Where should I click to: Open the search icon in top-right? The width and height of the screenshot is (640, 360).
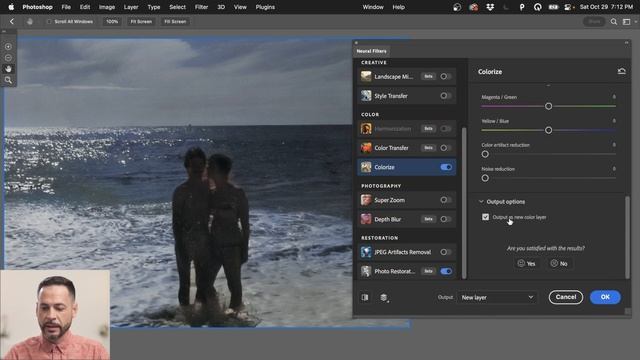(613, 22)
